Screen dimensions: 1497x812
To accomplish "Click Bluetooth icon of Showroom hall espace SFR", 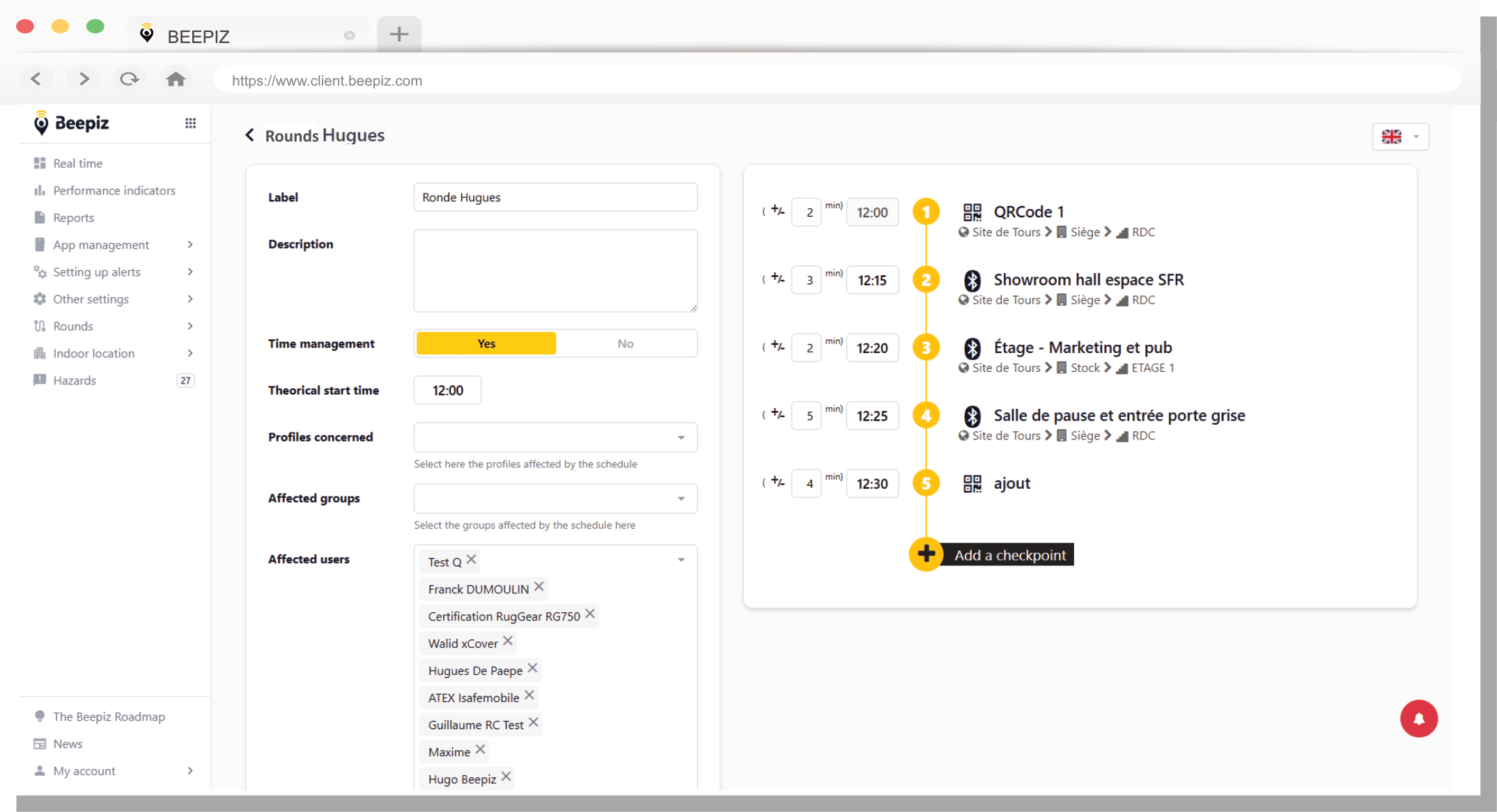I will point(972,280).
